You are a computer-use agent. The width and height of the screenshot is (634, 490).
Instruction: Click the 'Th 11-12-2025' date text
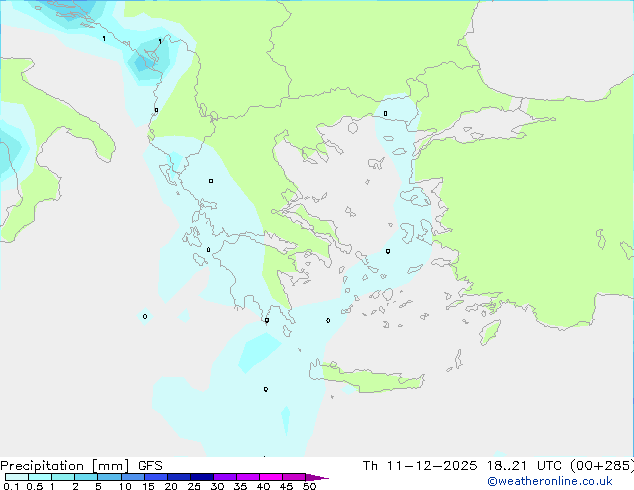[x=420, y=466]
